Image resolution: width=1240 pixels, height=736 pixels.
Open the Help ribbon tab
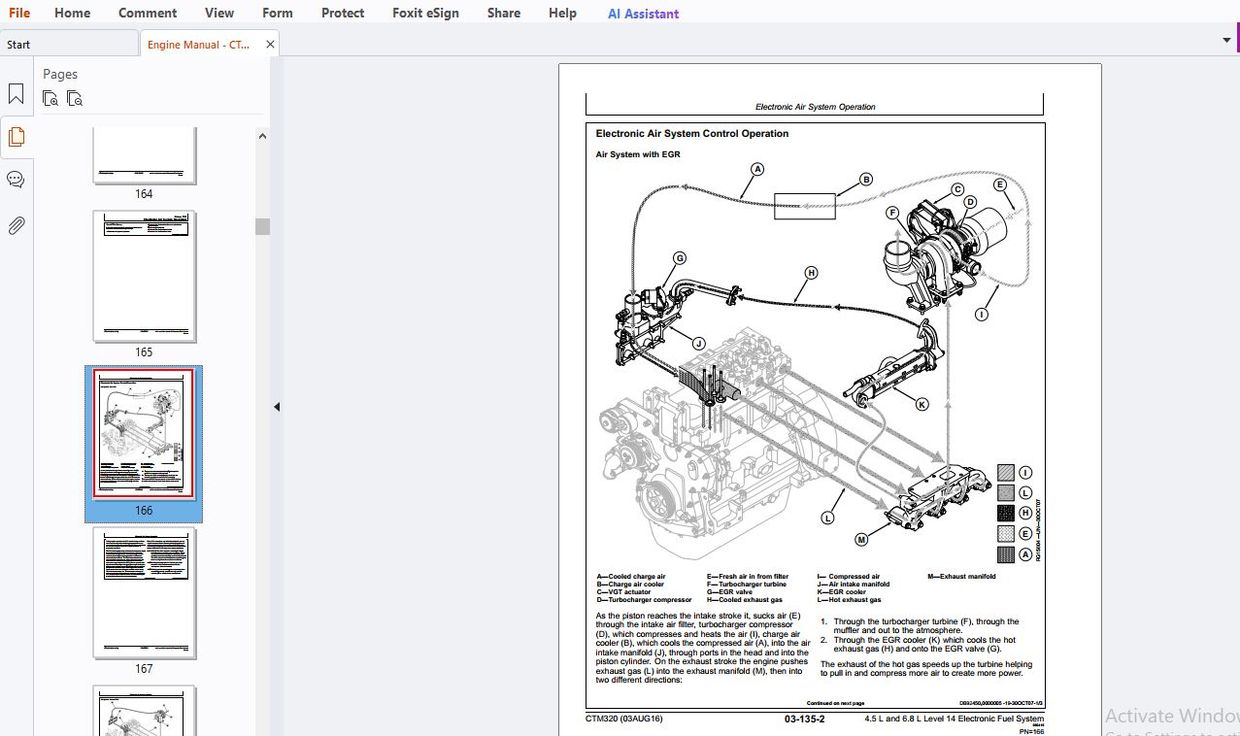pyautogui.click(x=563, y=13)
